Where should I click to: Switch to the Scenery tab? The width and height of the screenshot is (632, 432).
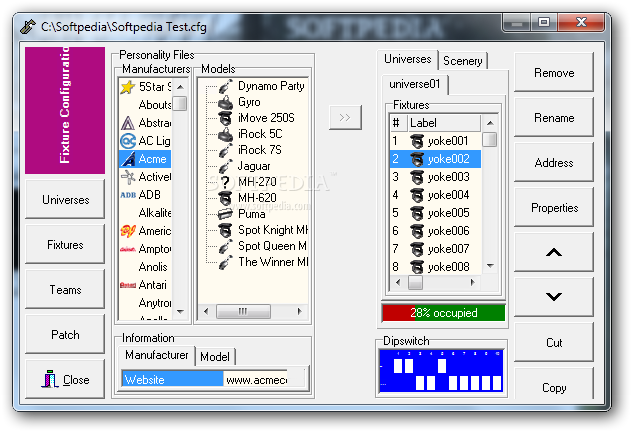point(463,61)
